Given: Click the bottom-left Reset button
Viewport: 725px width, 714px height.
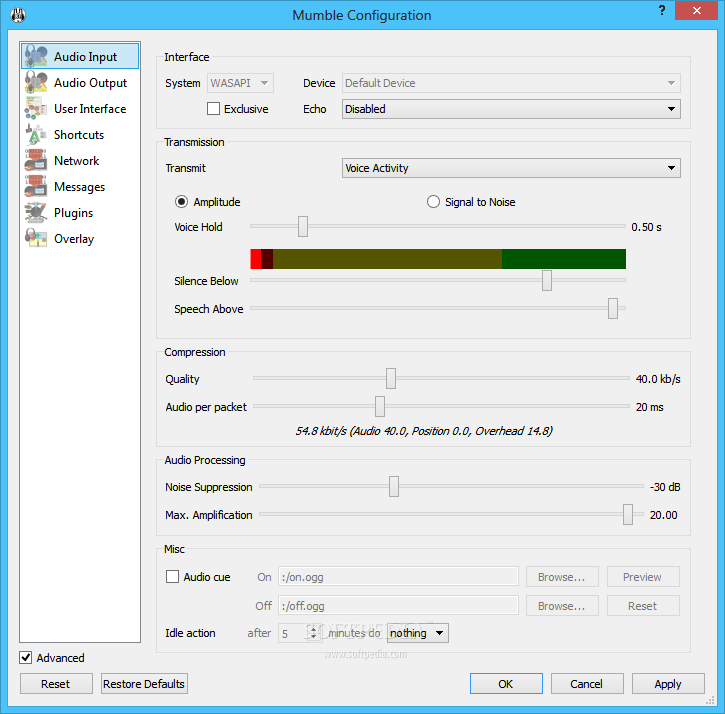Looking at the screenshot, I should tap(56, 683).
